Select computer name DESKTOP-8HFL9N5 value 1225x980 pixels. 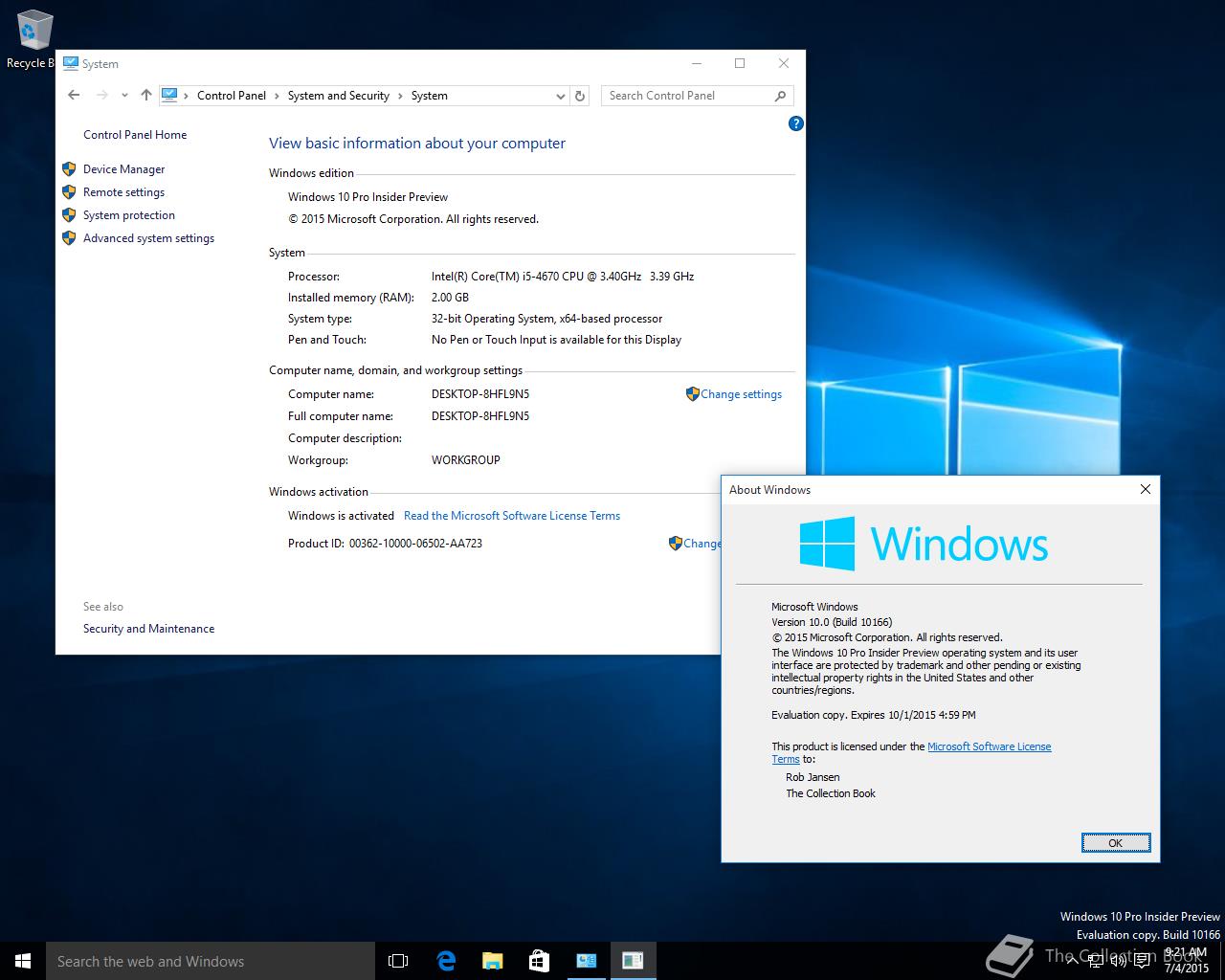480,394
